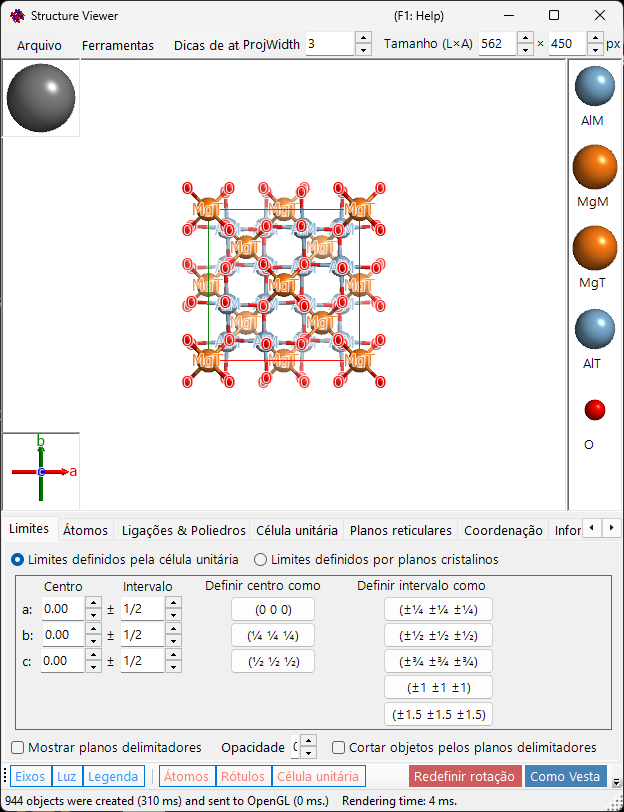Increase the a: Intervalo value
Image resolution: width=624 pixels, height=812 pixels.
coord(173,603)
